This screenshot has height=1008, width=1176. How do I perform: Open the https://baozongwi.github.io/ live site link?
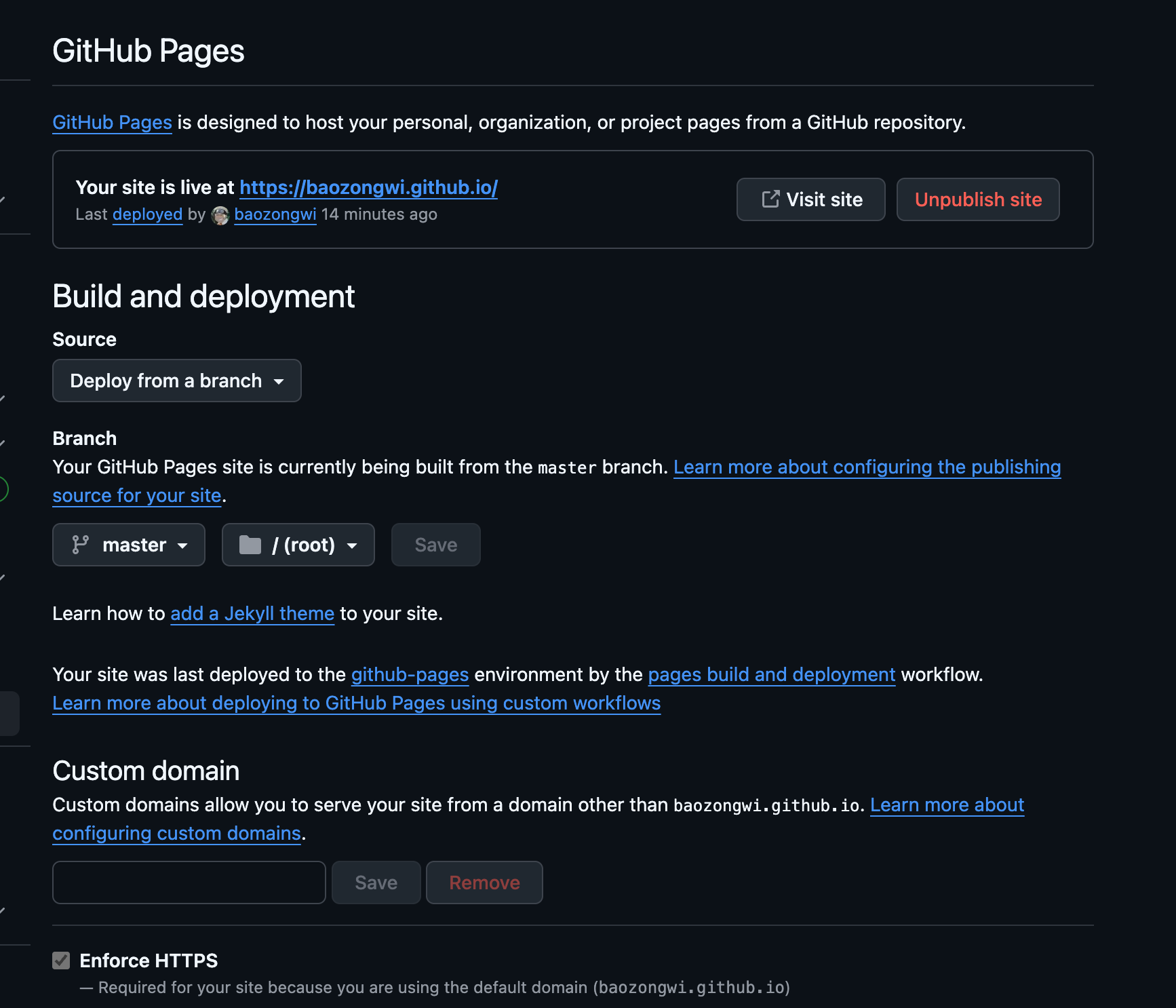pyautogui.click(x=368, y=187)
